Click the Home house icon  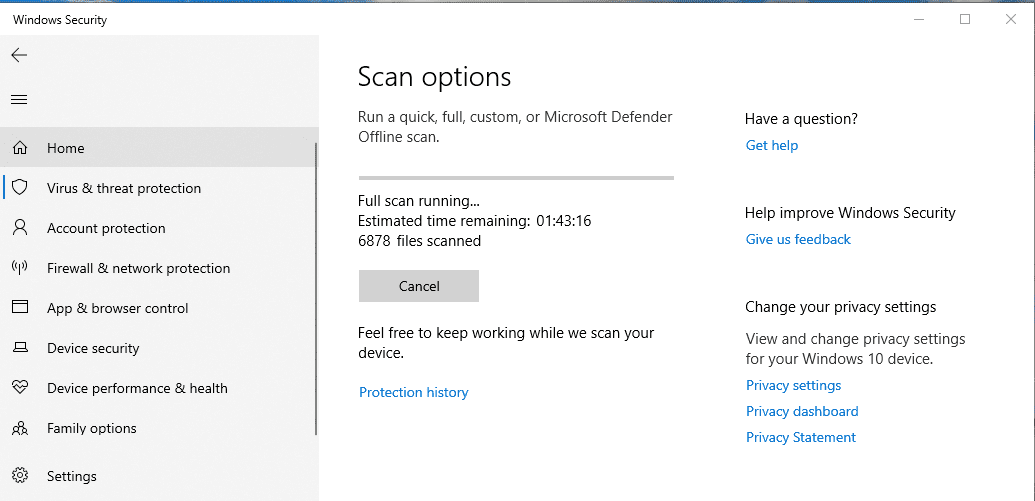click(20, 148)
